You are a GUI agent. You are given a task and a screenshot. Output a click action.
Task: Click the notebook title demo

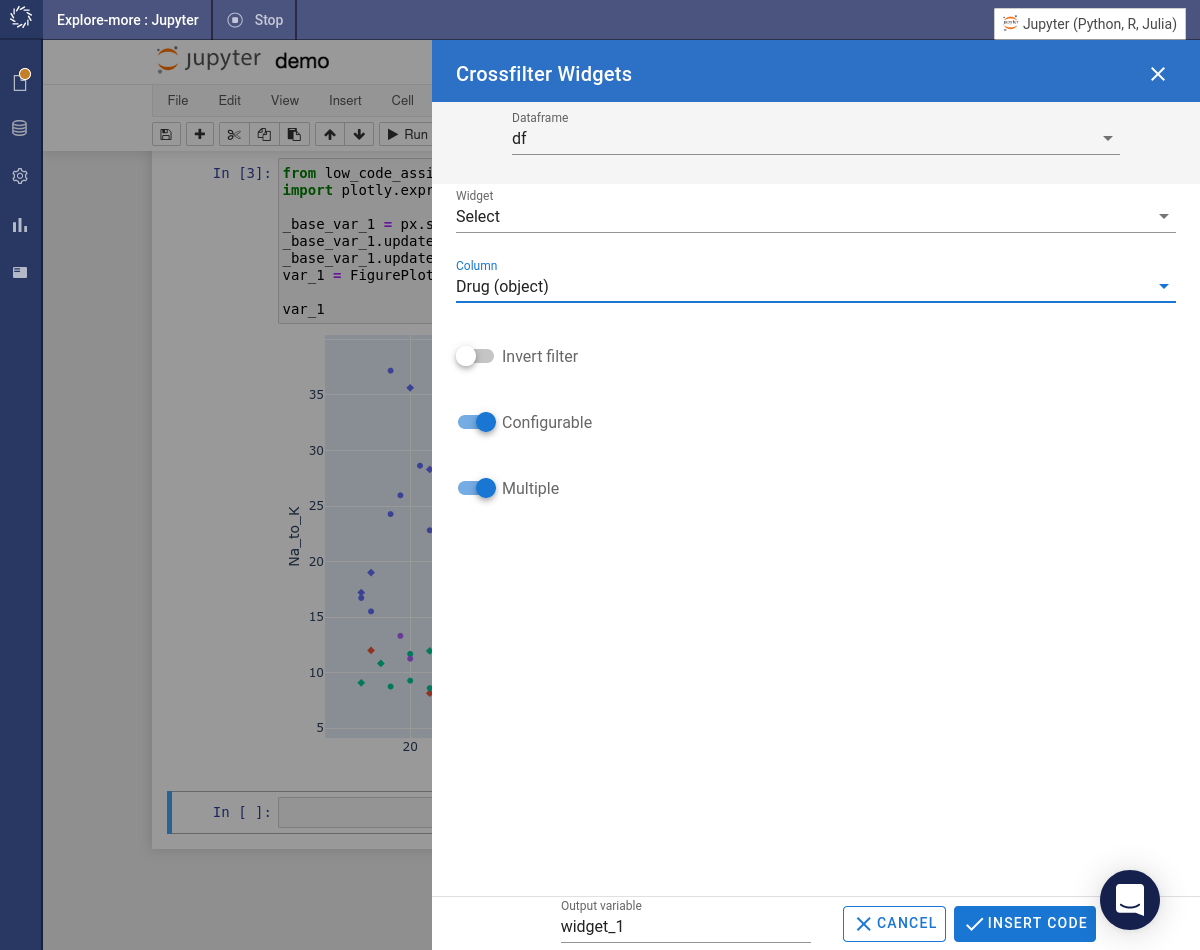[x=302, y=61]
